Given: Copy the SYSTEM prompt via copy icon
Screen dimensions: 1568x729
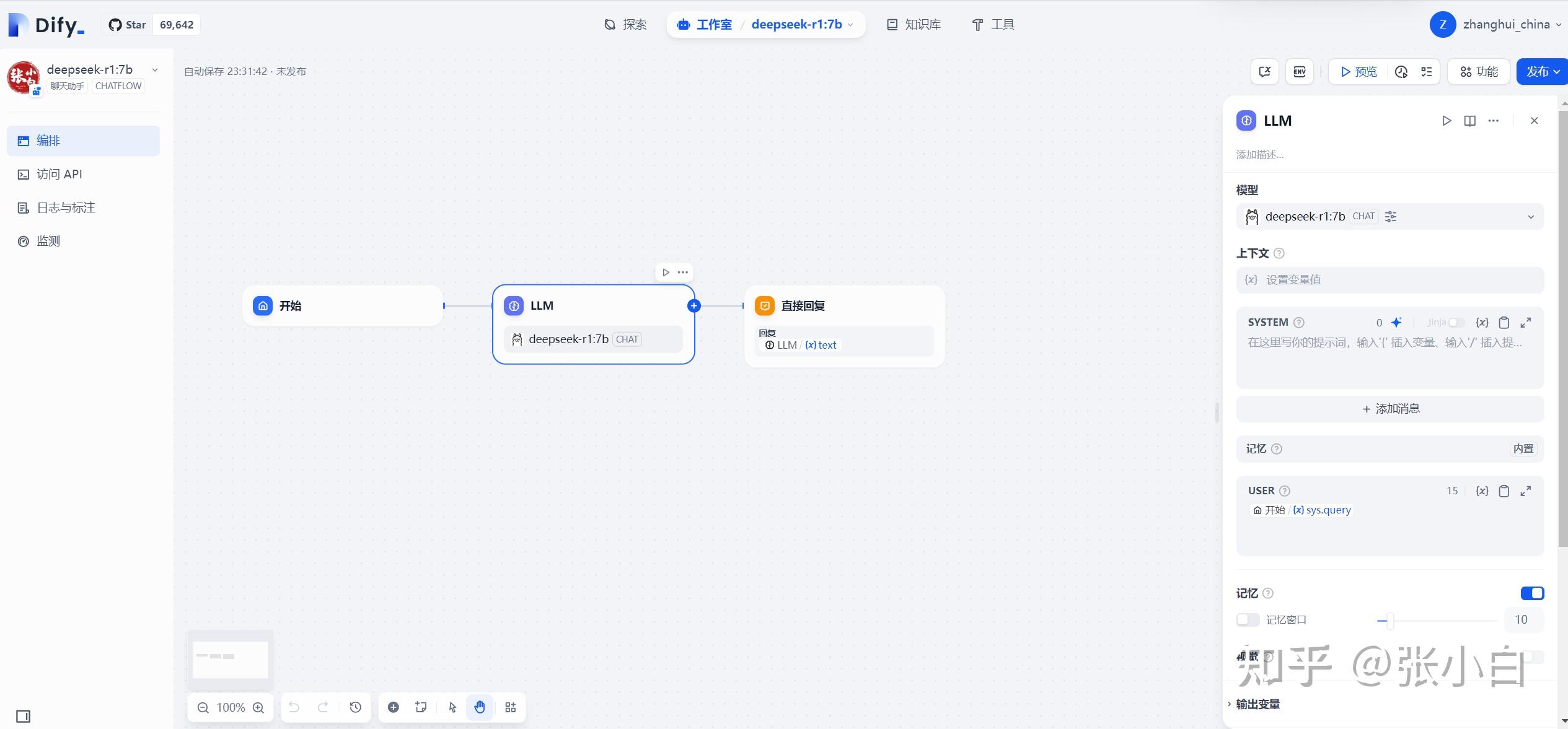Looking at the screenshot, I should click(x=1504, y=322).
